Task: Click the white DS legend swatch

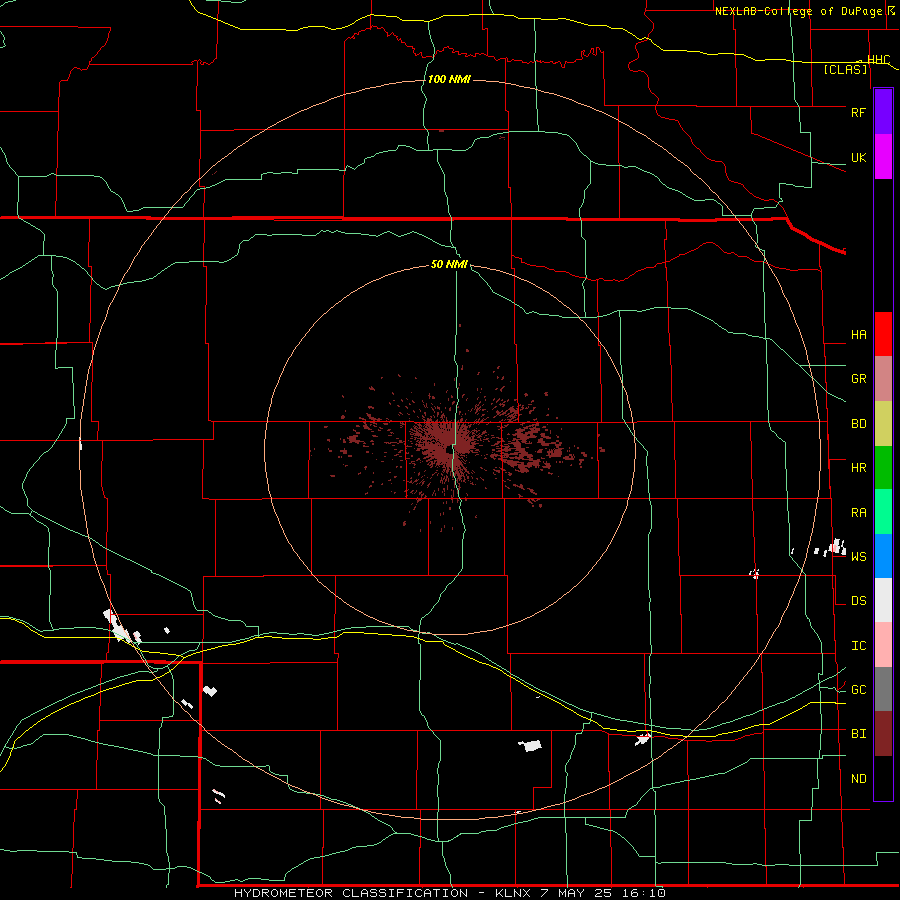Action: coord(883,600)
